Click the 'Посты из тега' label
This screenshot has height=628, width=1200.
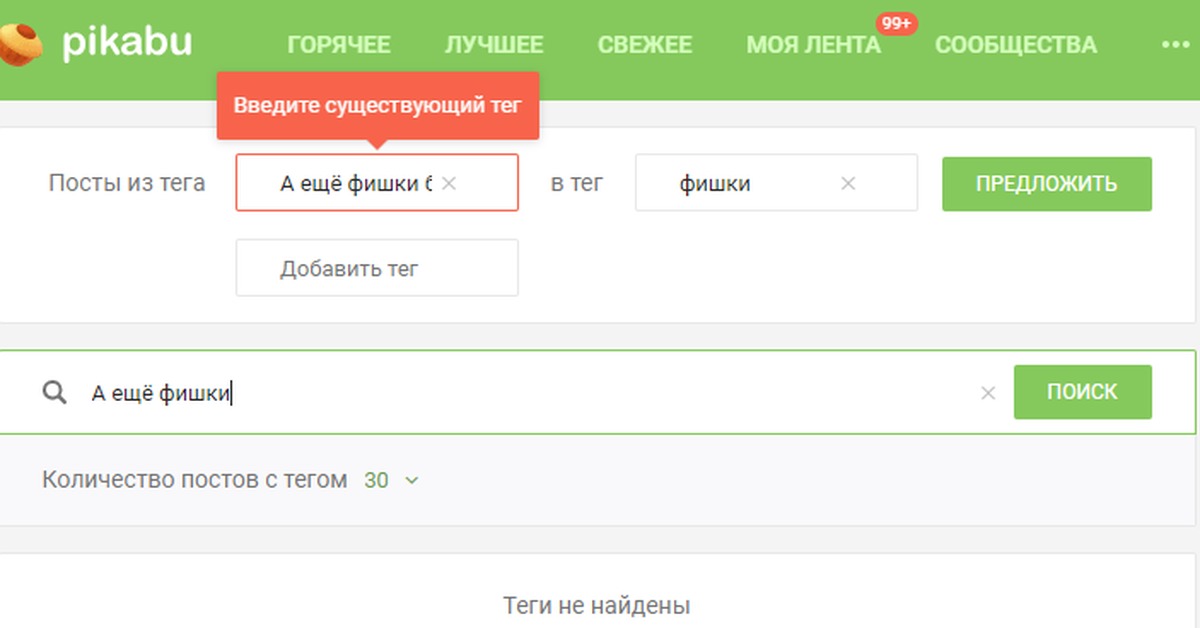tap(127, 183)
